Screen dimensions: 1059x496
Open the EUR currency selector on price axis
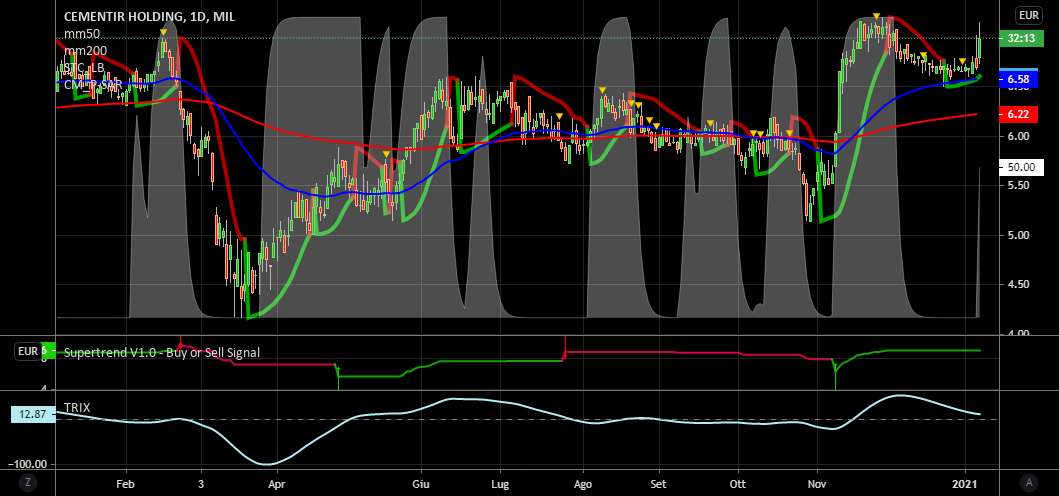pos(1027,15)
